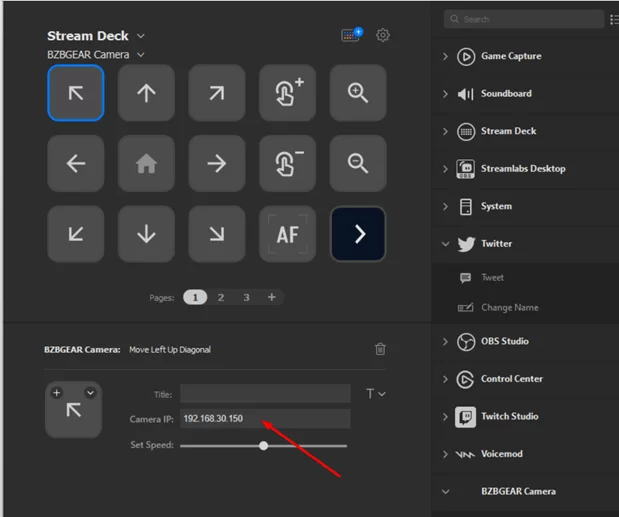Screen dimensions: 619x517
Task: Click the Soundboard speaker icon
Action: click(x=465, y=94)
